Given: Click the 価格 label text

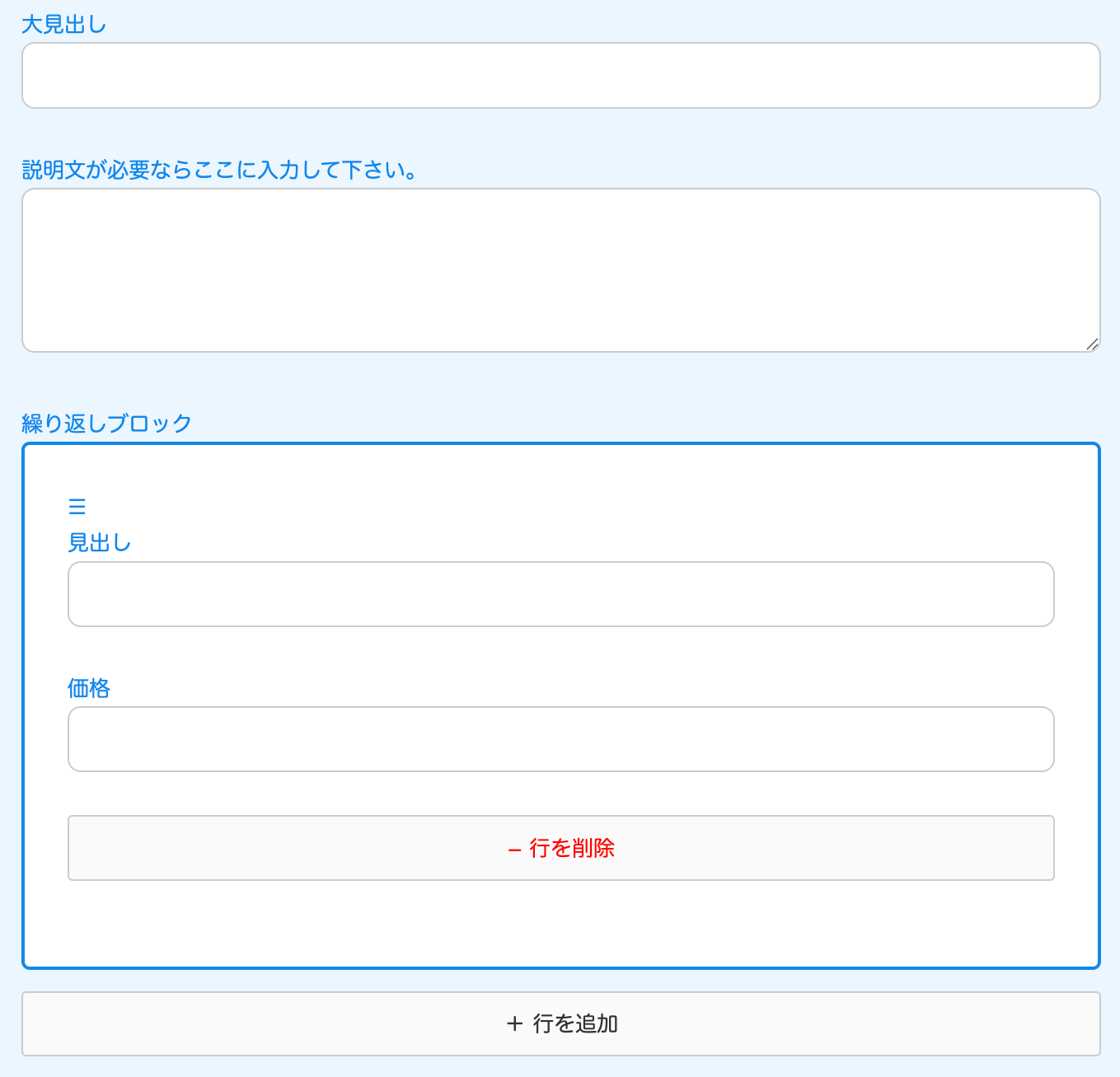Looking at the screenshot, I should click(89, 688).
